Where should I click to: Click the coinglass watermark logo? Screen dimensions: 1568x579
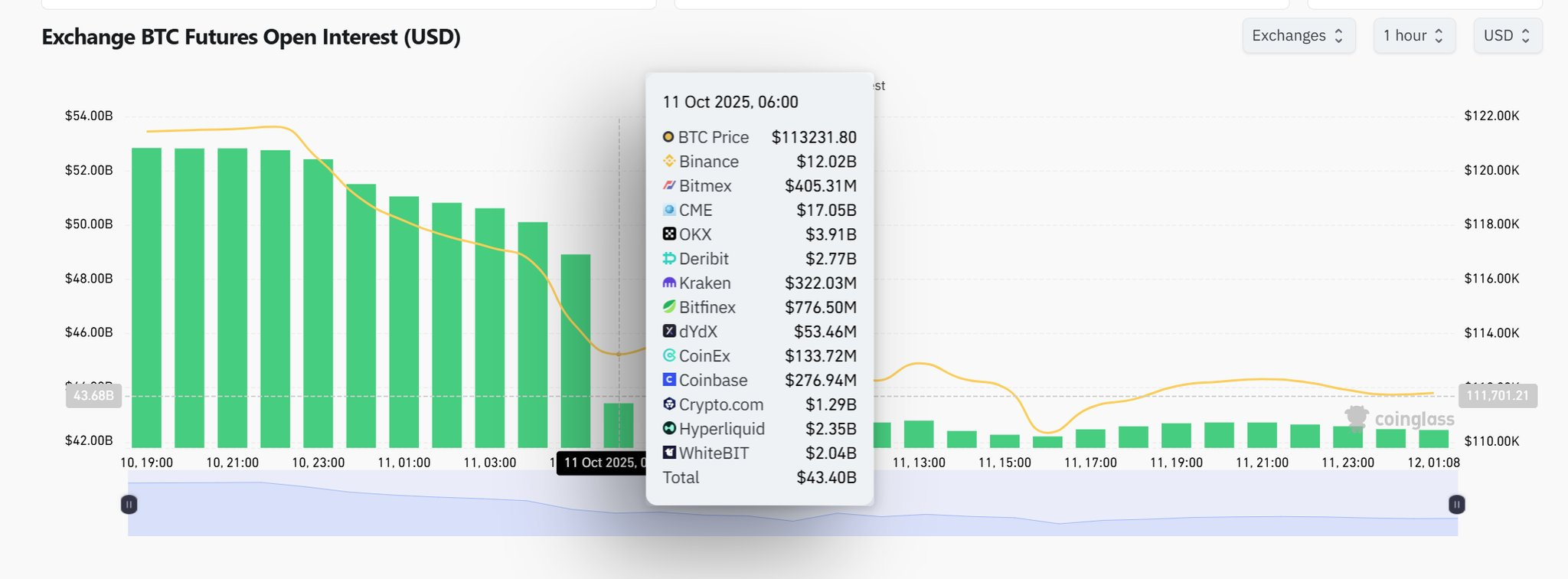tap(1400, 419)
